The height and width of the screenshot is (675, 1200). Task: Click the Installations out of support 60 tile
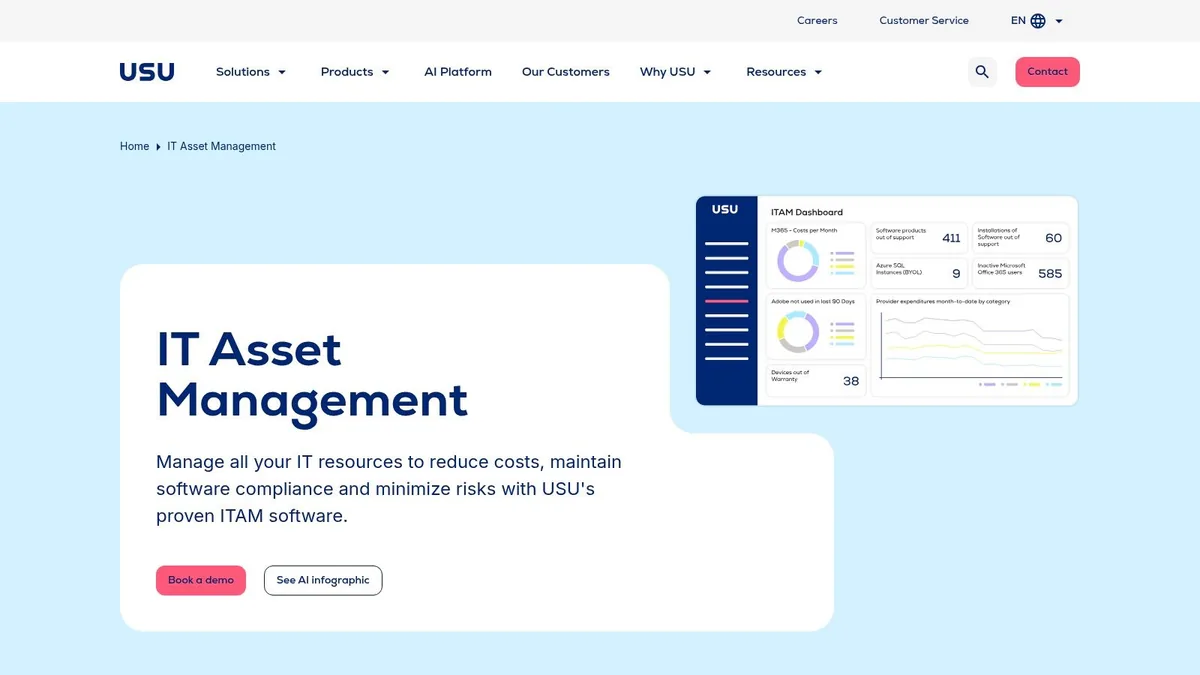(x=1020, y=237)
